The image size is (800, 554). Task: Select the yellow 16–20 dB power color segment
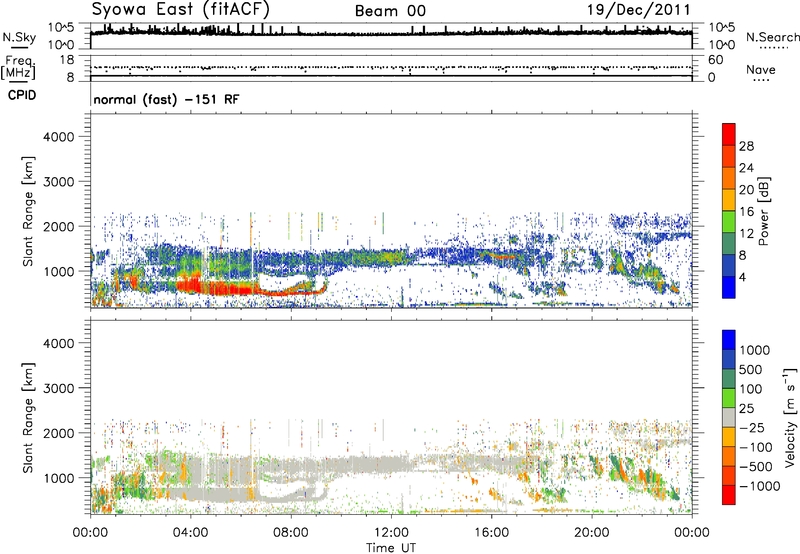click(x=729, y=199)
